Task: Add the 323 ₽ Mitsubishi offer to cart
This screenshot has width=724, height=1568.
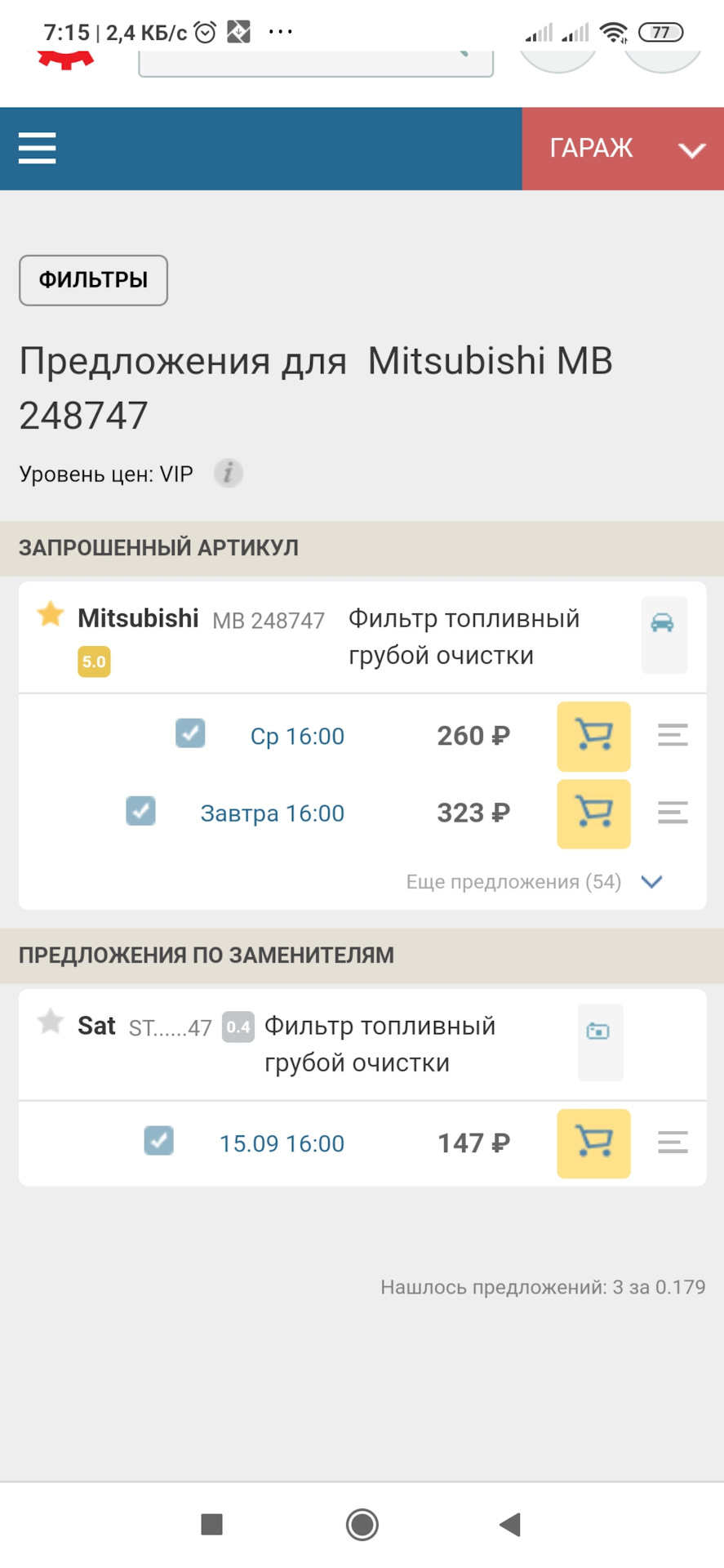Action: (593, 813)
